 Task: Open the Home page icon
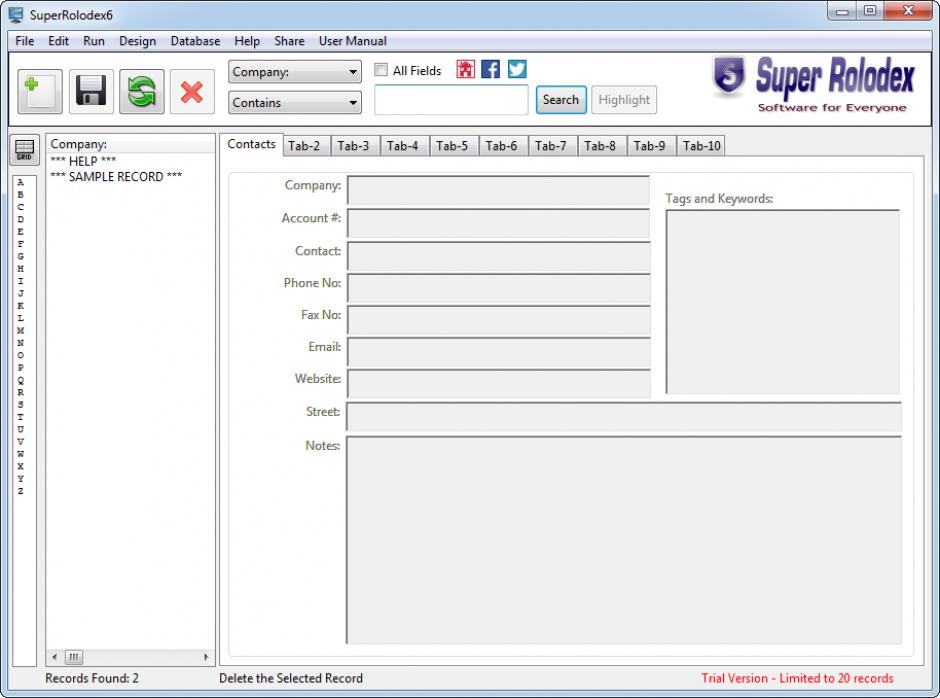coord(465,69)
